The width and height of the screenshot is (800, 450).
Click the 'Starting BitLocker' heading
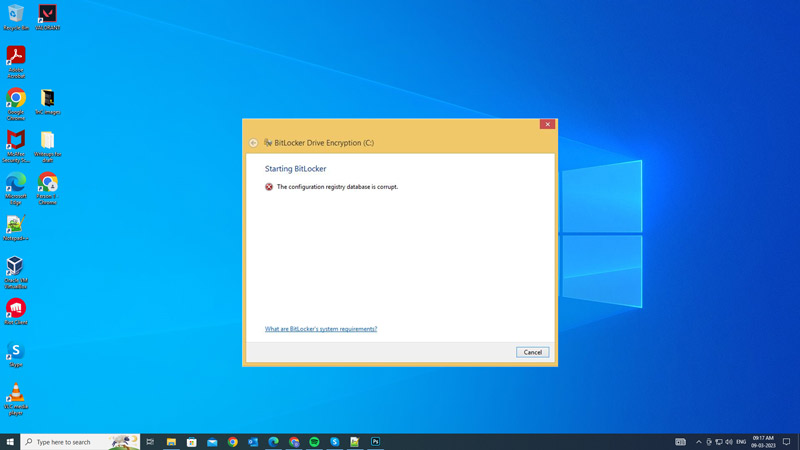295,169
